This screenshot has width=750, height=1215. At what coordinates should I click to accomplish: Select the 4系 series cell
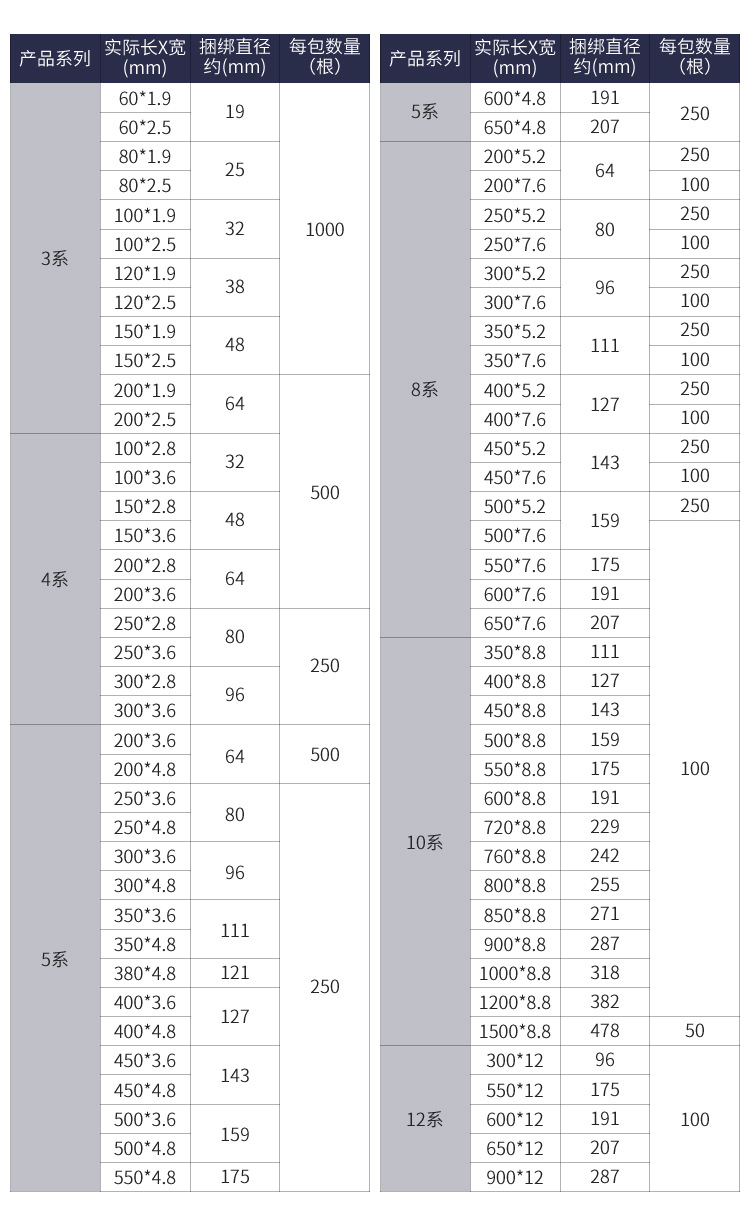[x=55, y=579]
